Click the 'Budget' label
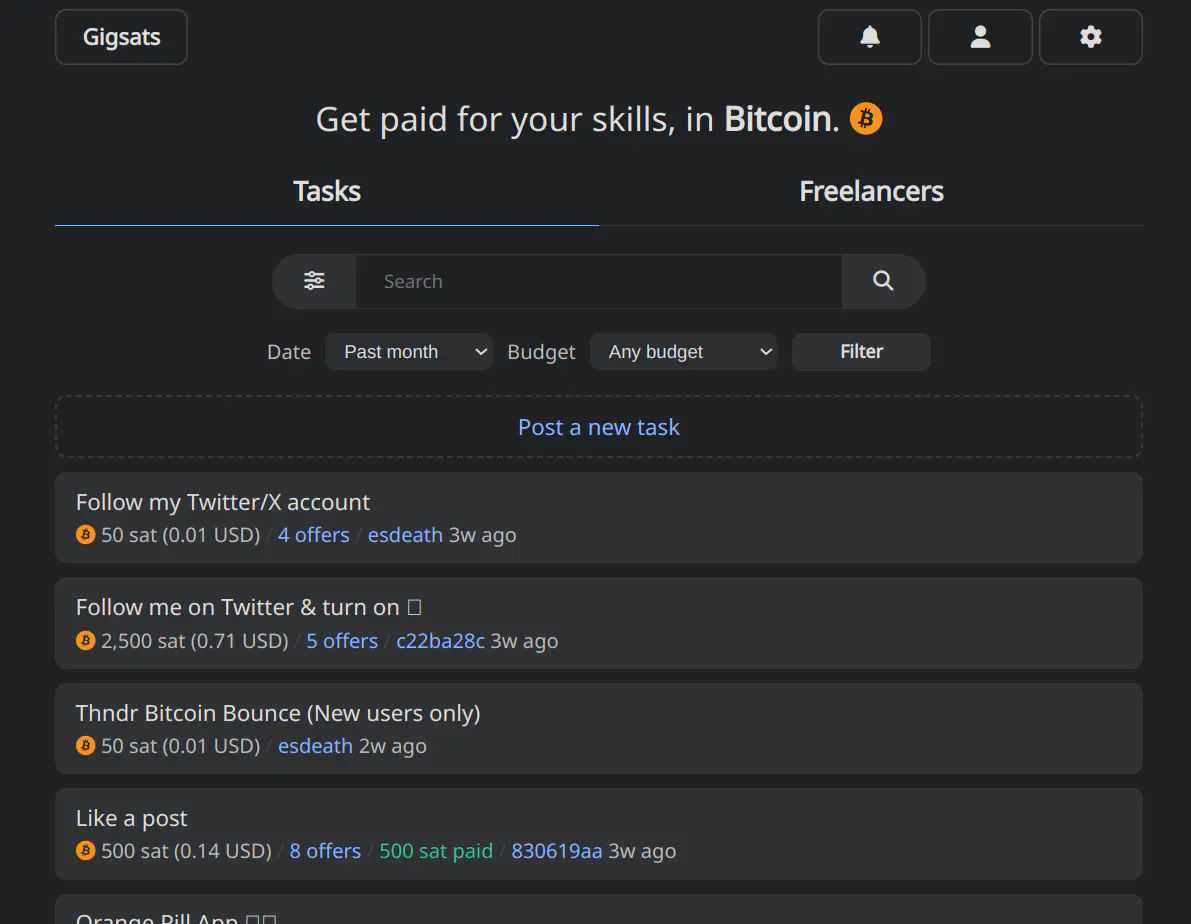This screenshot has width=1191, height=924. click(x=541, y=352)
